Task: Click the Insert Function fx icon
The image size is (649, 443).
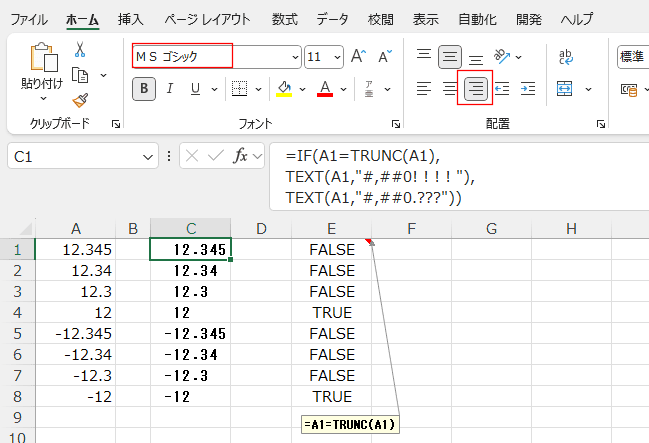Action: click(x=241, y=155)
